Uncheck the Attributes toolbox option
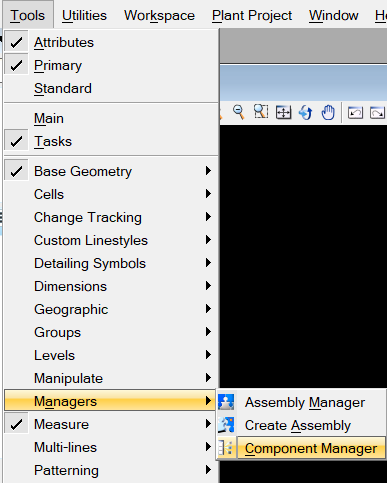Screen dimensions: 387x483 pyautogui.click(x=111, y=42)
